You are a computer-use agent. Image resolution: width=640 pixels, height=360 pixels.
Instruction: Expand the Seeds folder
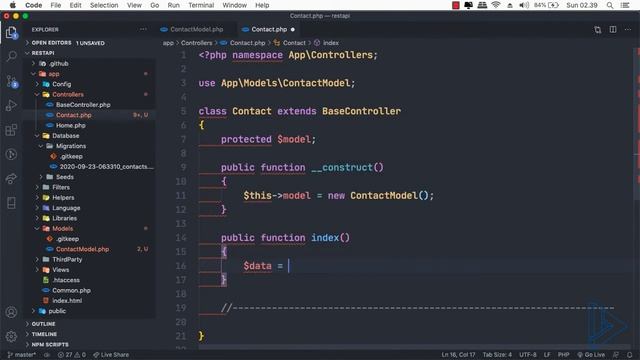point(65,177)
